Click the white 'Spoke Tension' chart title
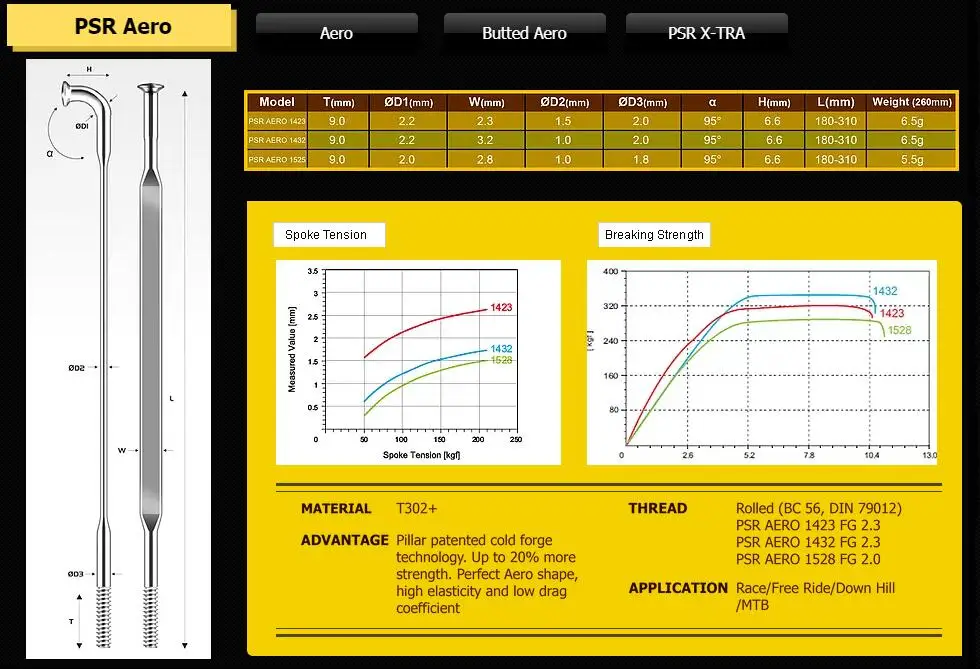Viewport: 980px width, 669px height. coord(329,235)
